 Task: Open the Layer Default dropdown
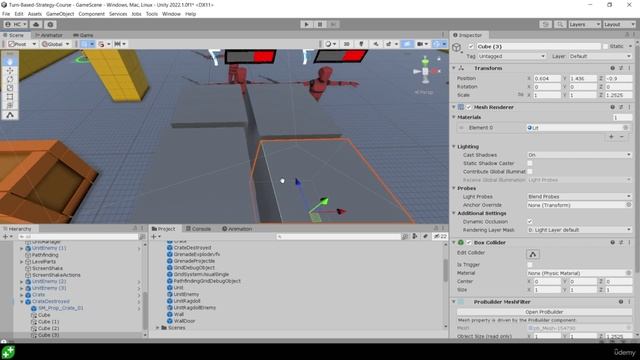coord(600,56)
